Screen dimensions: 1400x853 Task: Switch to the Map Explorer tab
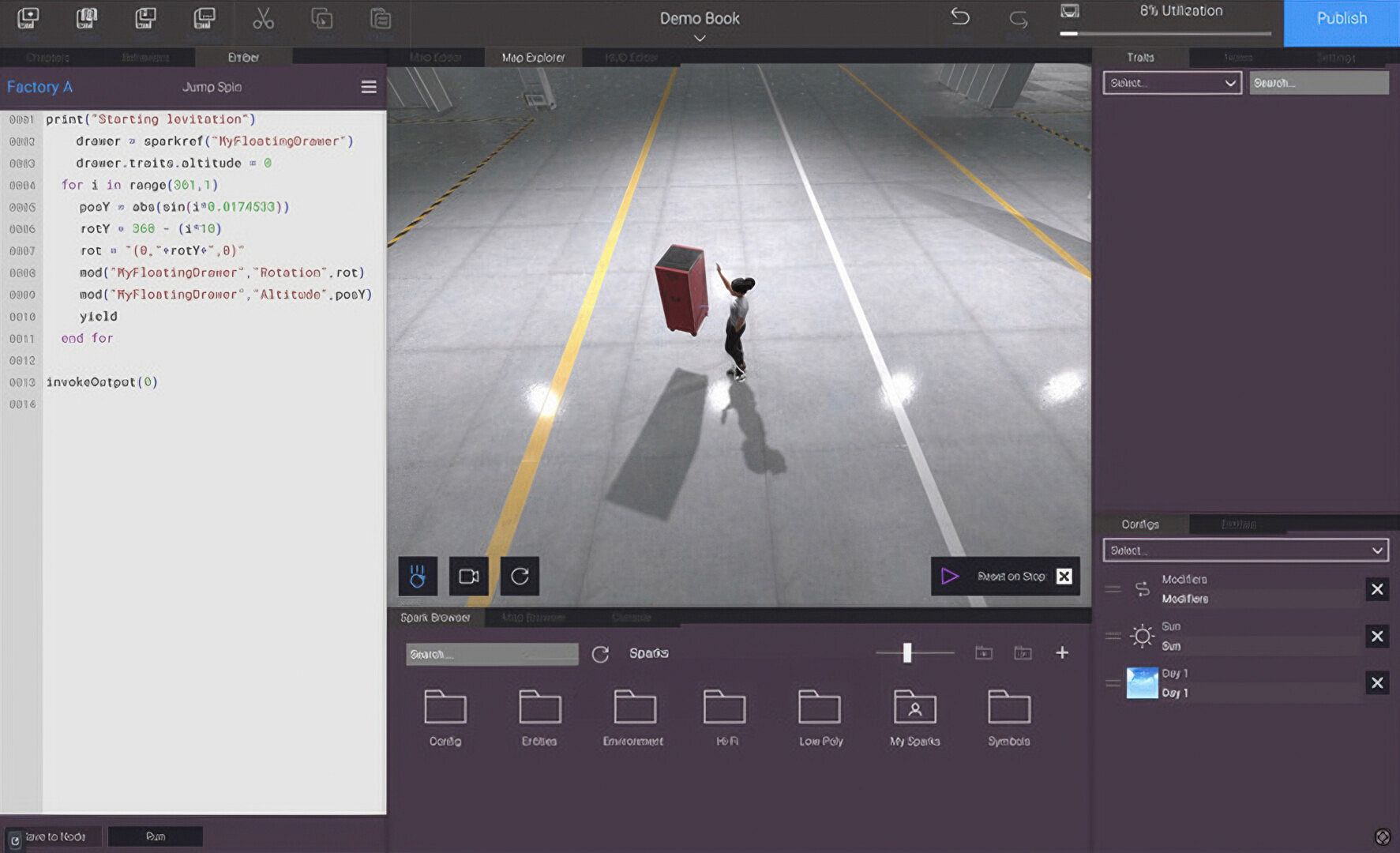pos(533,58)
